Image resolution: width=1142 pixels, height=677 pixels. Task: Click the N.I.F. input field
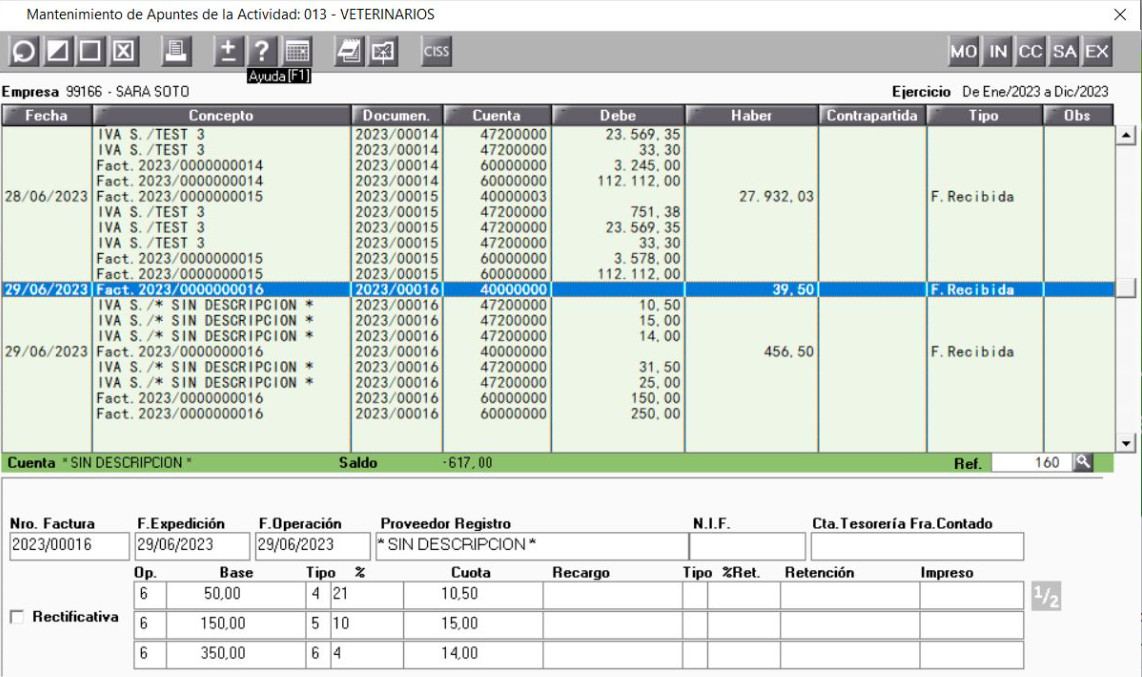pyautogui.click(x=747, y=546)
